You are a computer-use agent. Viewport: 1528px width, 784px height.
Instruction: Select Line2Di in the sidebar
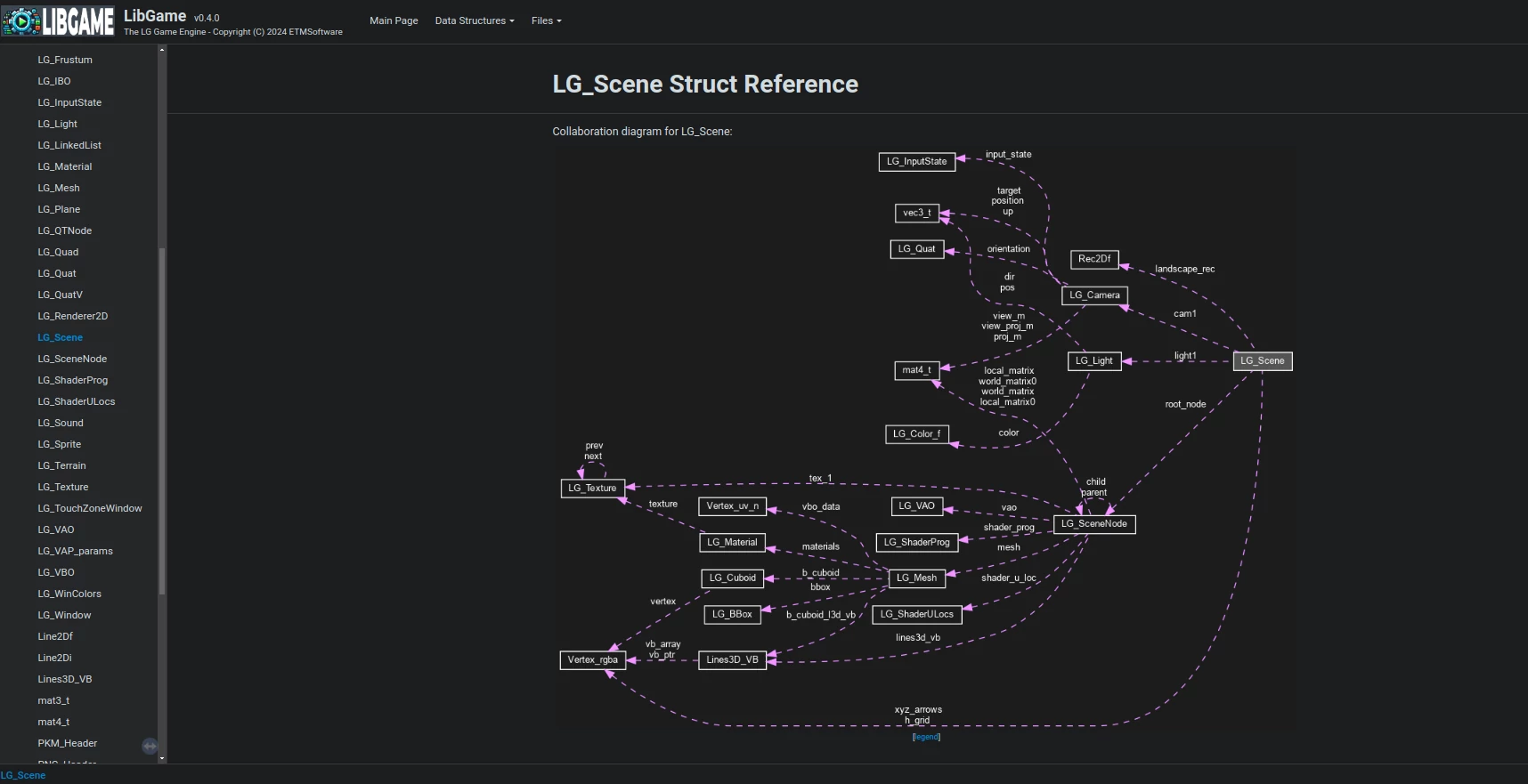(x=54, y=658)
